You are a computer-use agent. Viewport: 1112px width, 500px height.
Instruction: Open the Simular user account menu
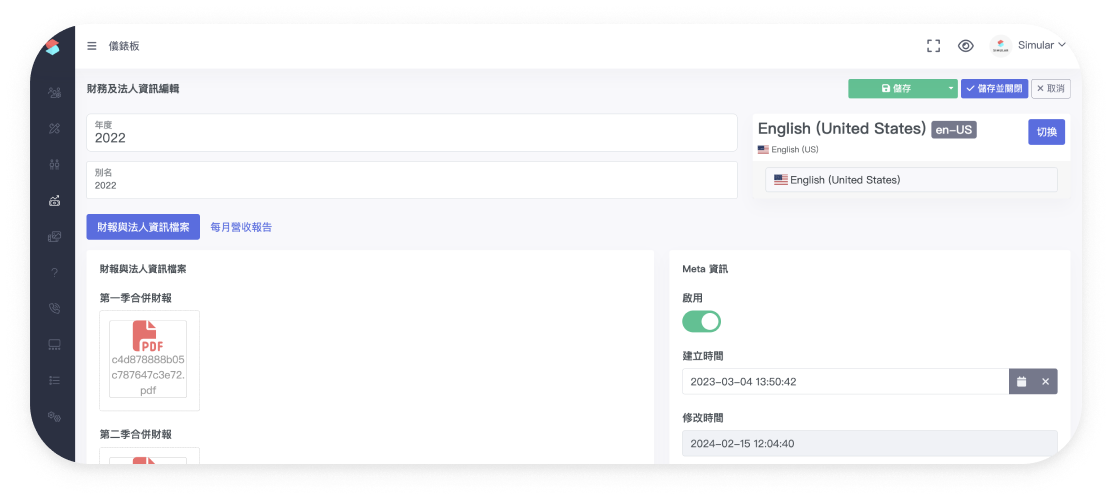click(x=1029, y=46)
